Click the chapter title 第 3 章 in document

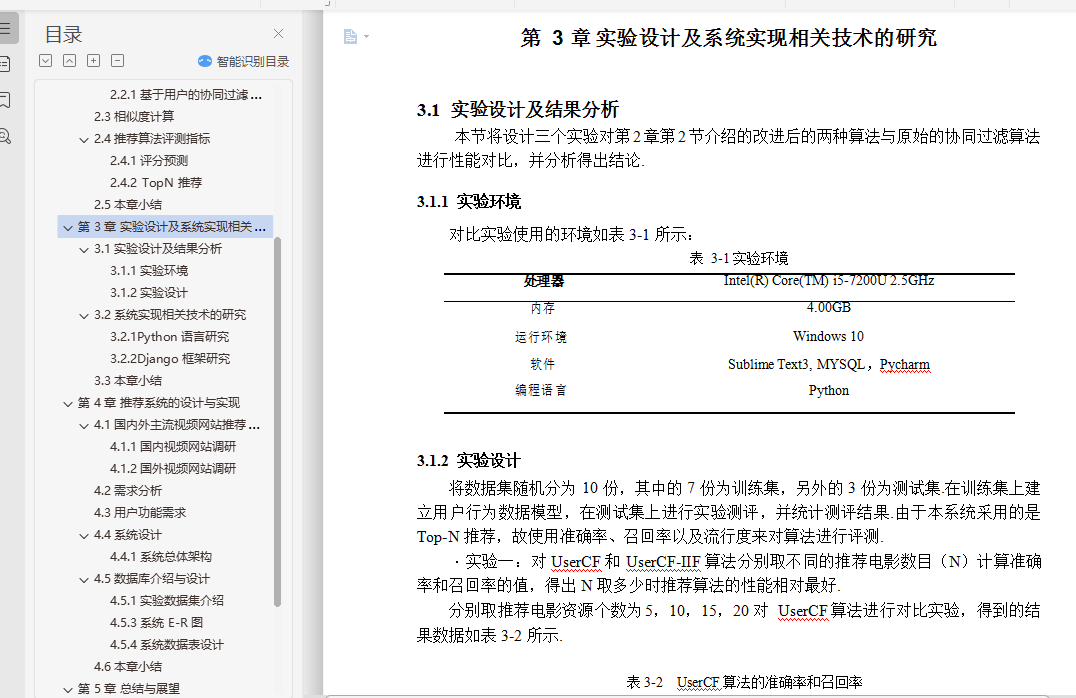pos(728,38)
